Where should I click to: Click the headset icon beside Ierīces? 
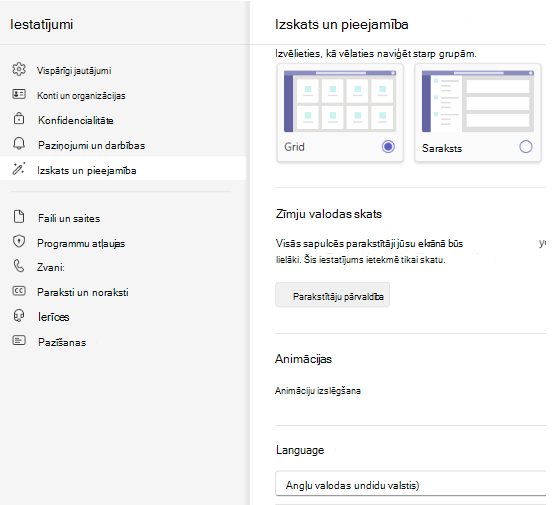(x=19, y=316)
